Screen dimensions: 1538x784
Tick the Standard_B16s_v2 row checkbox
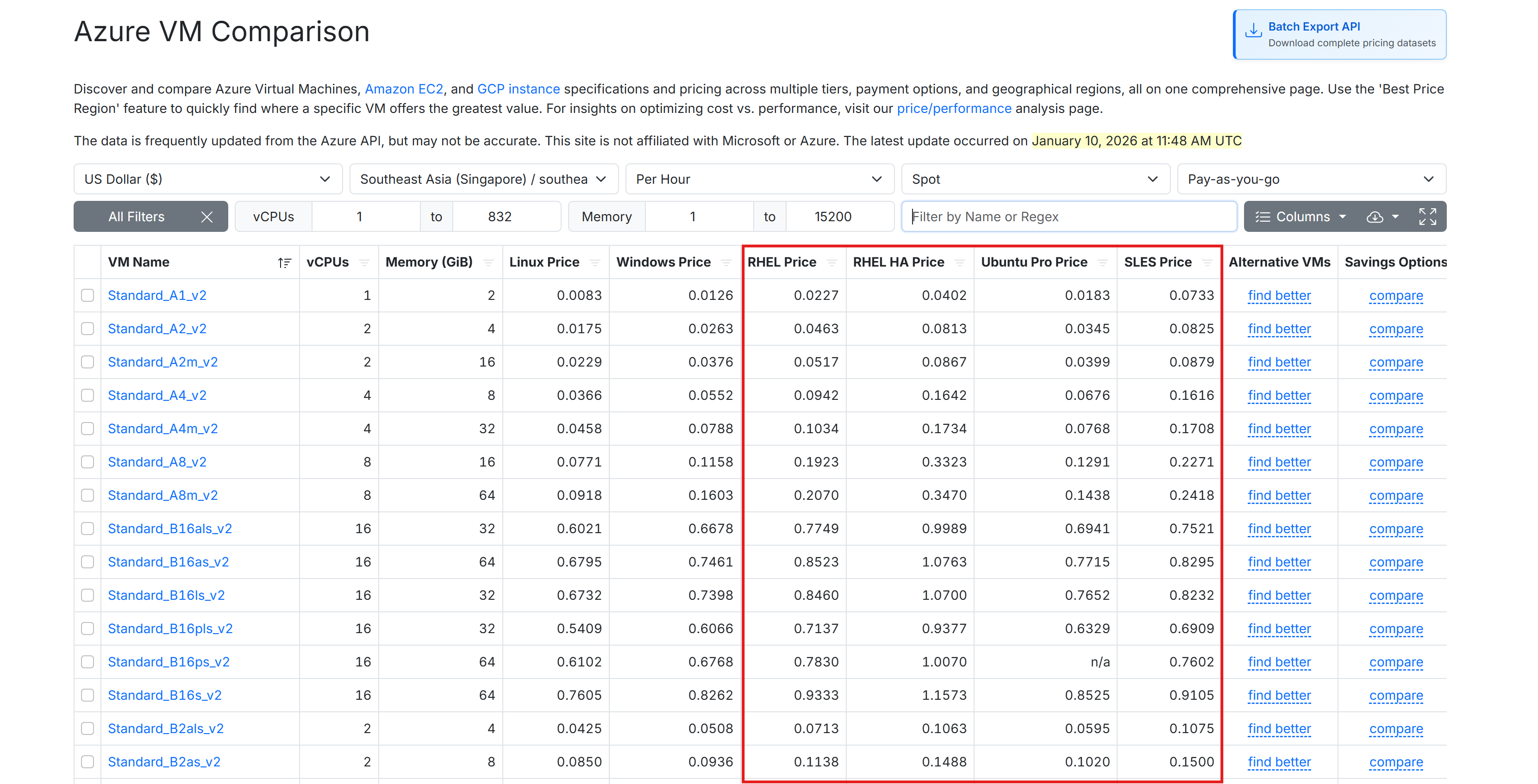click(88, 695)
